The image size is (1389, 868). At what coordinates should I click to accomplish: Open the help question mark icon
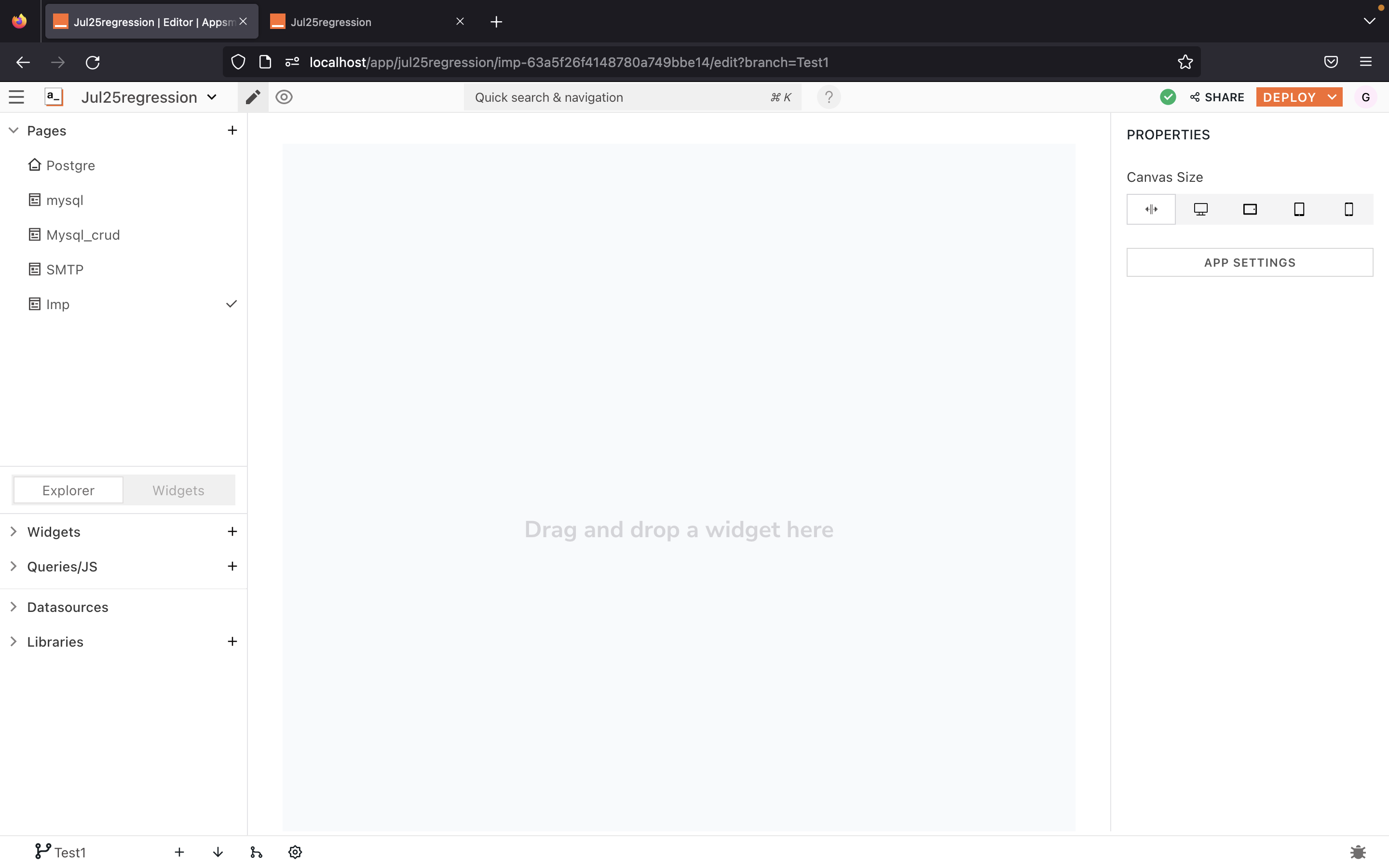[x=829, y=97]
